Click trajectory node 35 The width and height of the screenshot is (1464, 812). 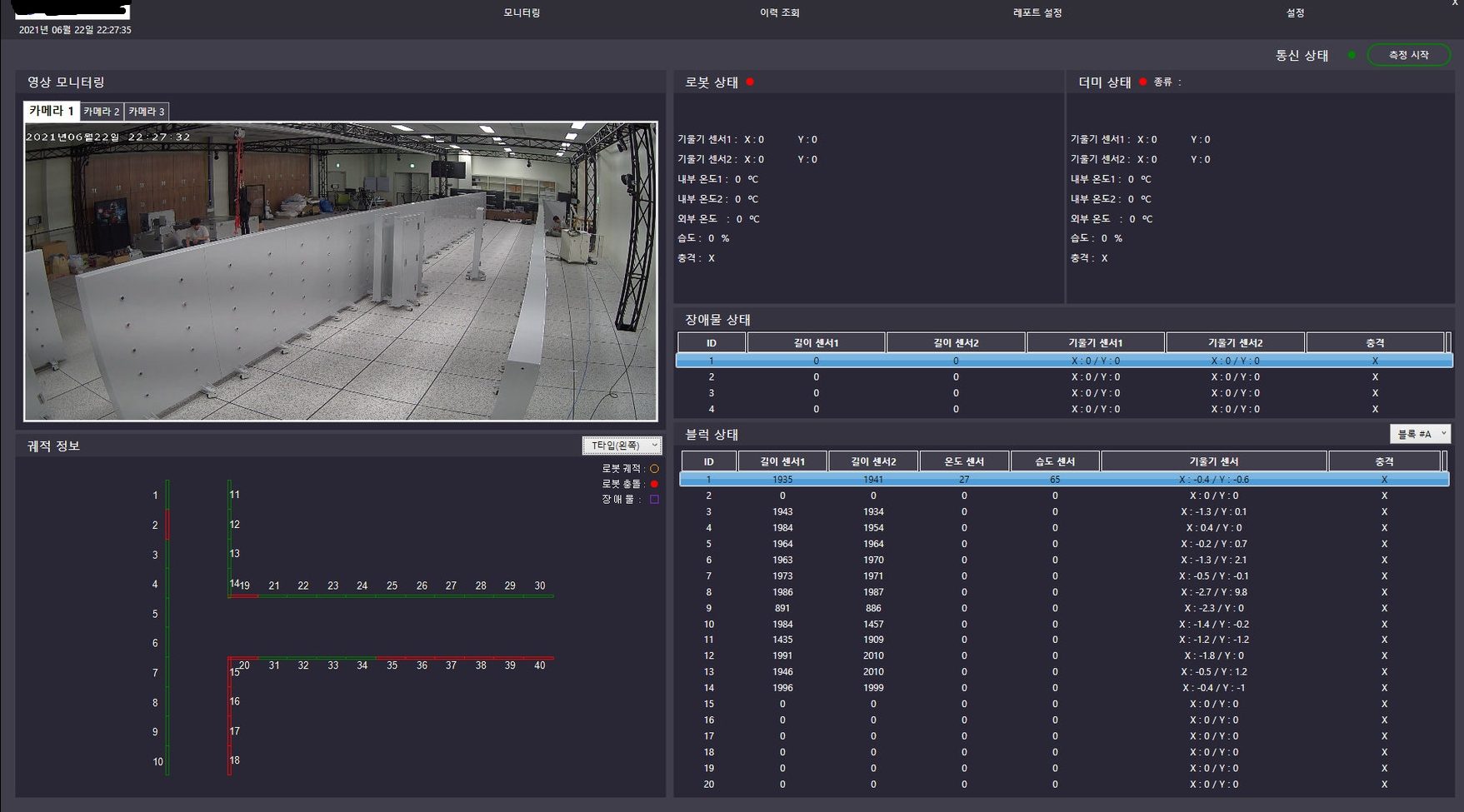(392, 665)
